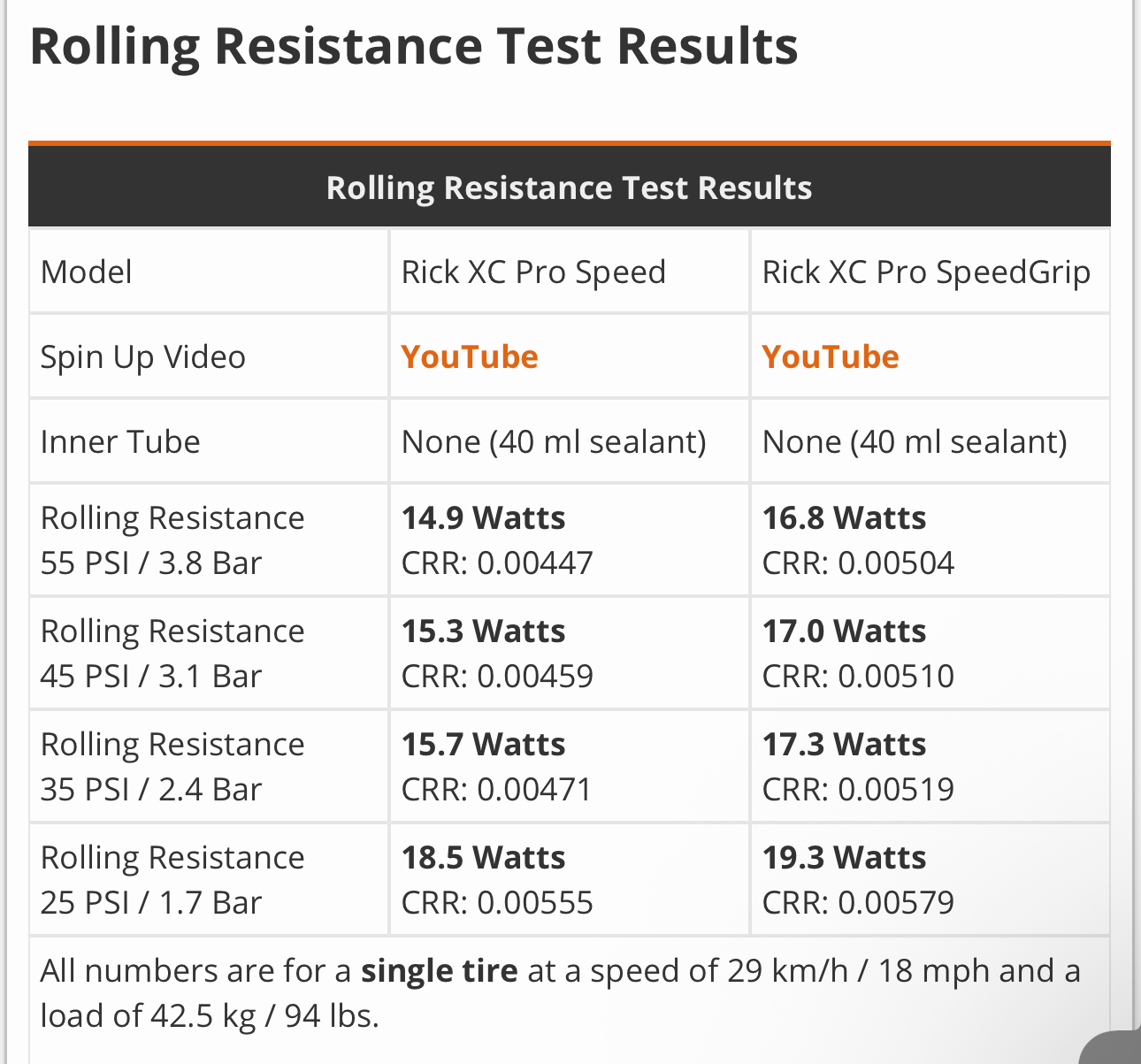Click the Rick XC Pro Speed model name
Image resolution: width=1141 pixels, height=1064 pixels.
533,272
